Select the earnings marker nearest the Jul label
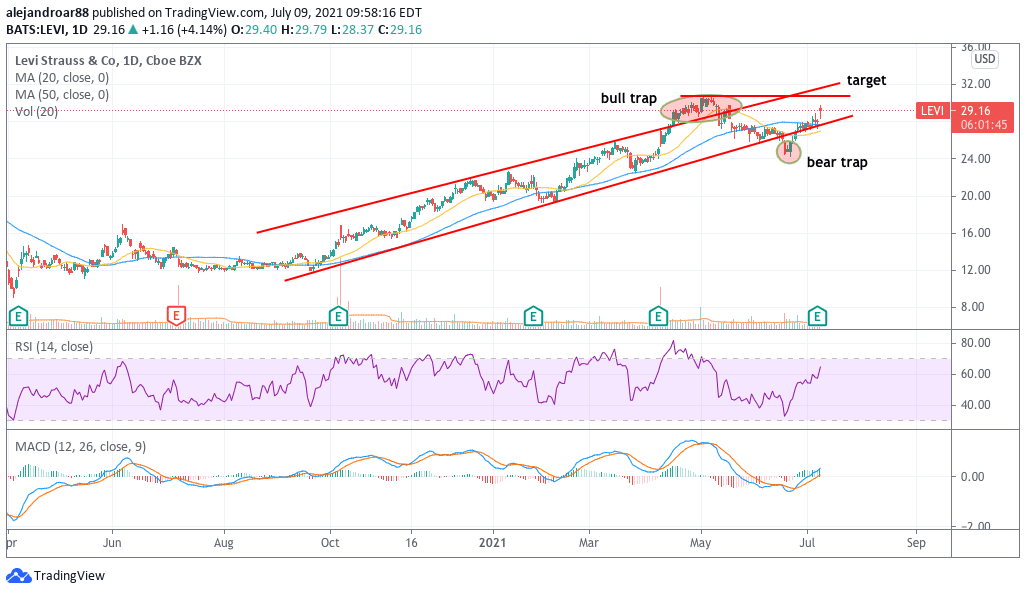 pyautogui.click(x=817, y=316)
